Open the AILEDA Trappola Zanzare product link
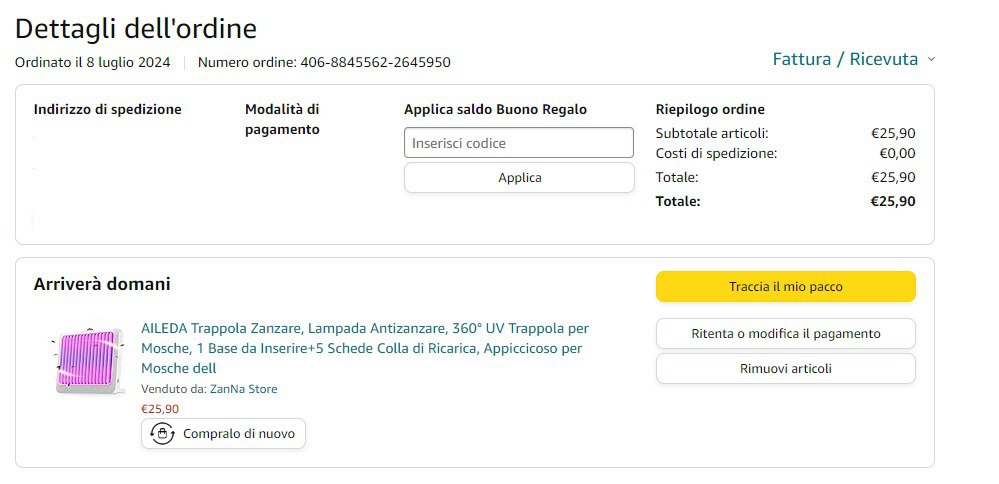Viewport: 999px width, 484px height. click(365, 348)
